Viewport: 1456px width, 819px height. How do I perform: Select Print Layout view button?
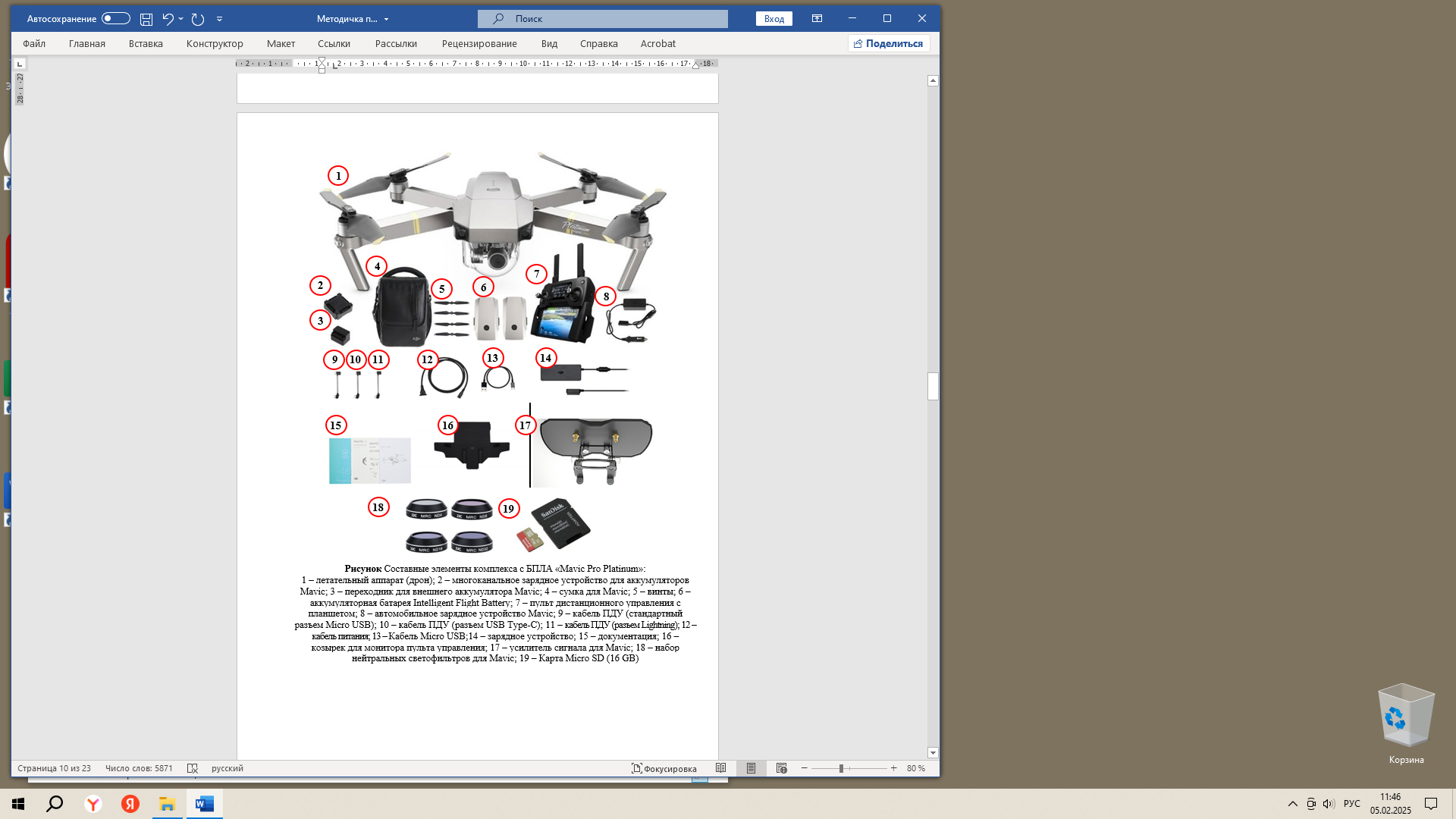(751, 768)
